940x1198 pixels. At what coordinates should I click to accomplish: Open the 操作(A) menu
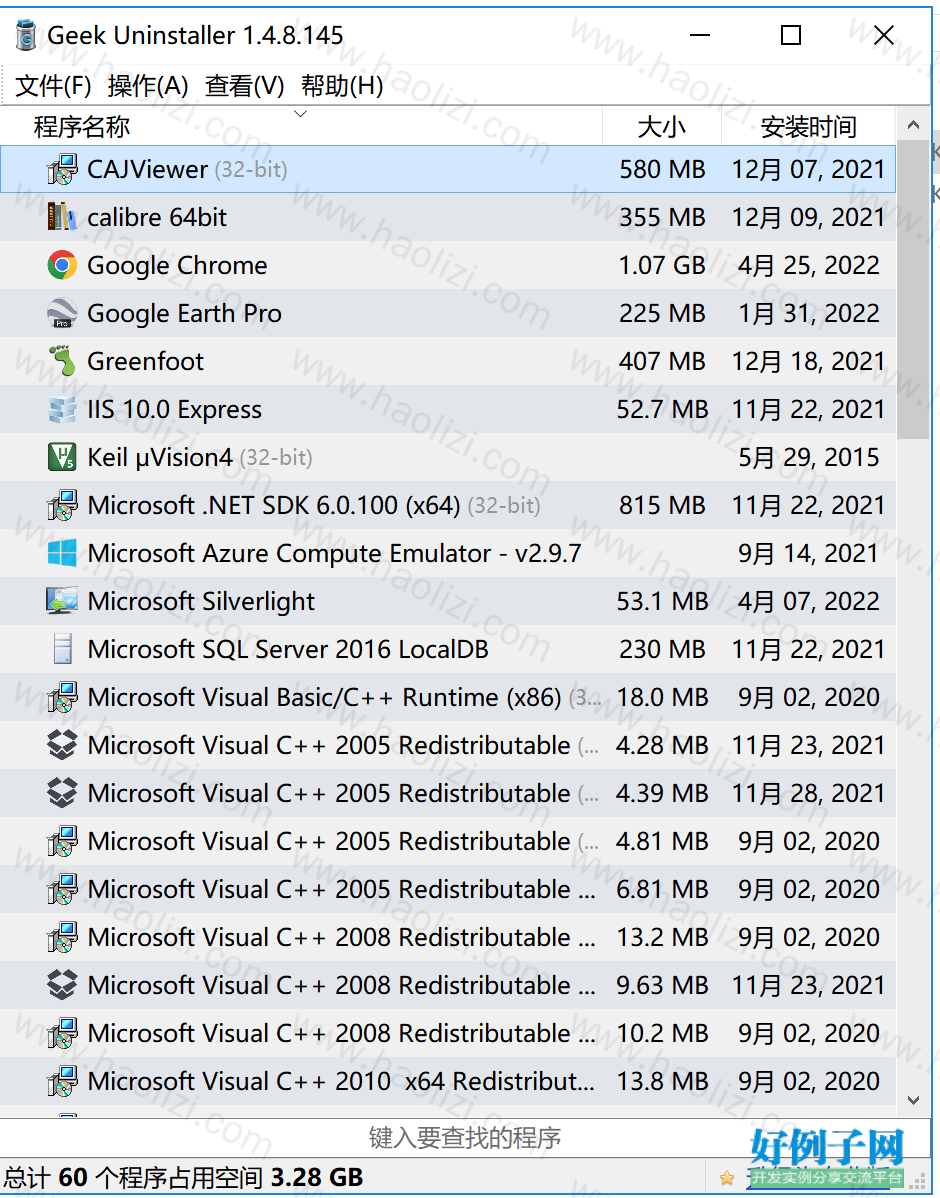point(148,86)
